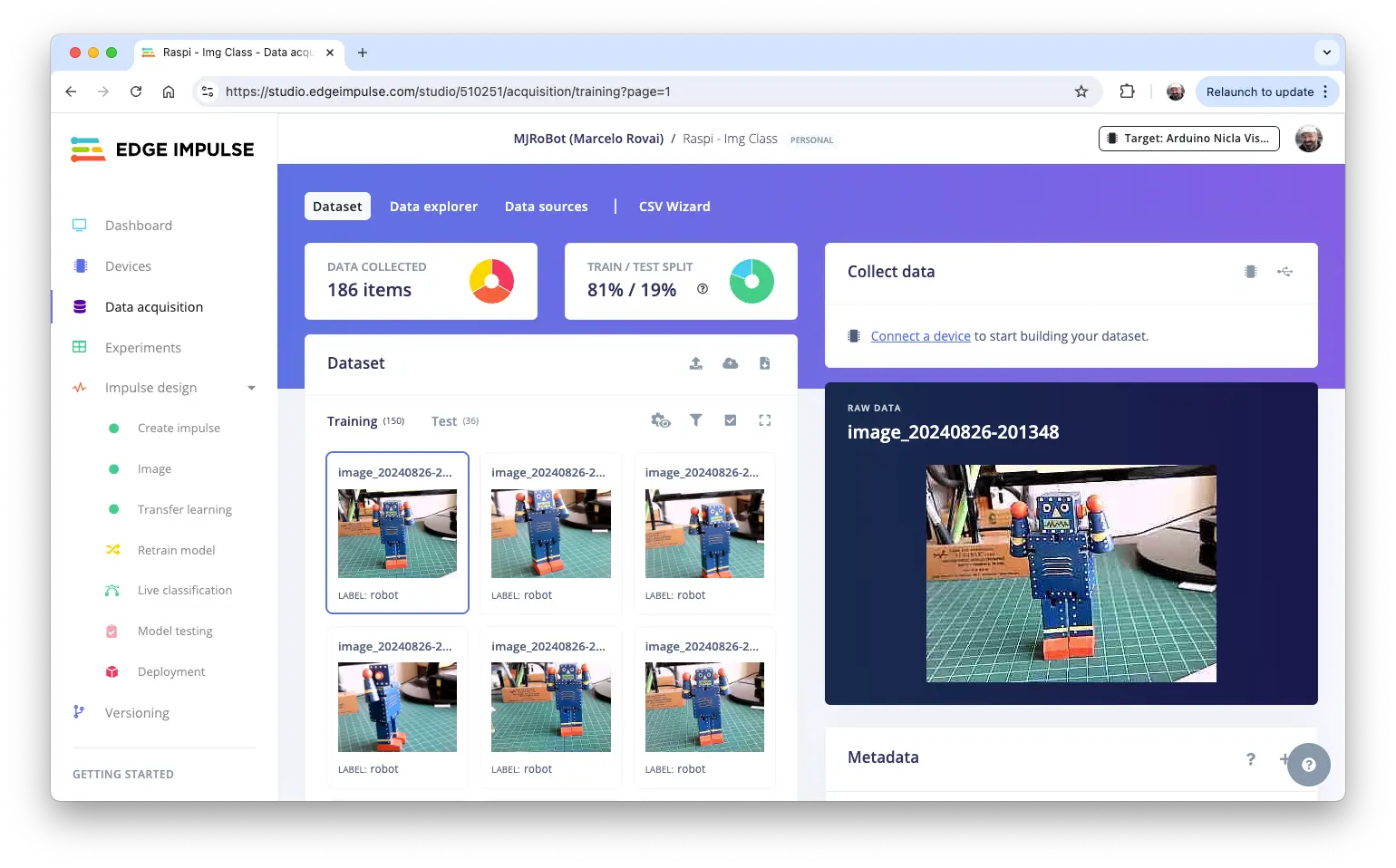
Task: Open the dataset filter funnel icon
Action: 695,420
